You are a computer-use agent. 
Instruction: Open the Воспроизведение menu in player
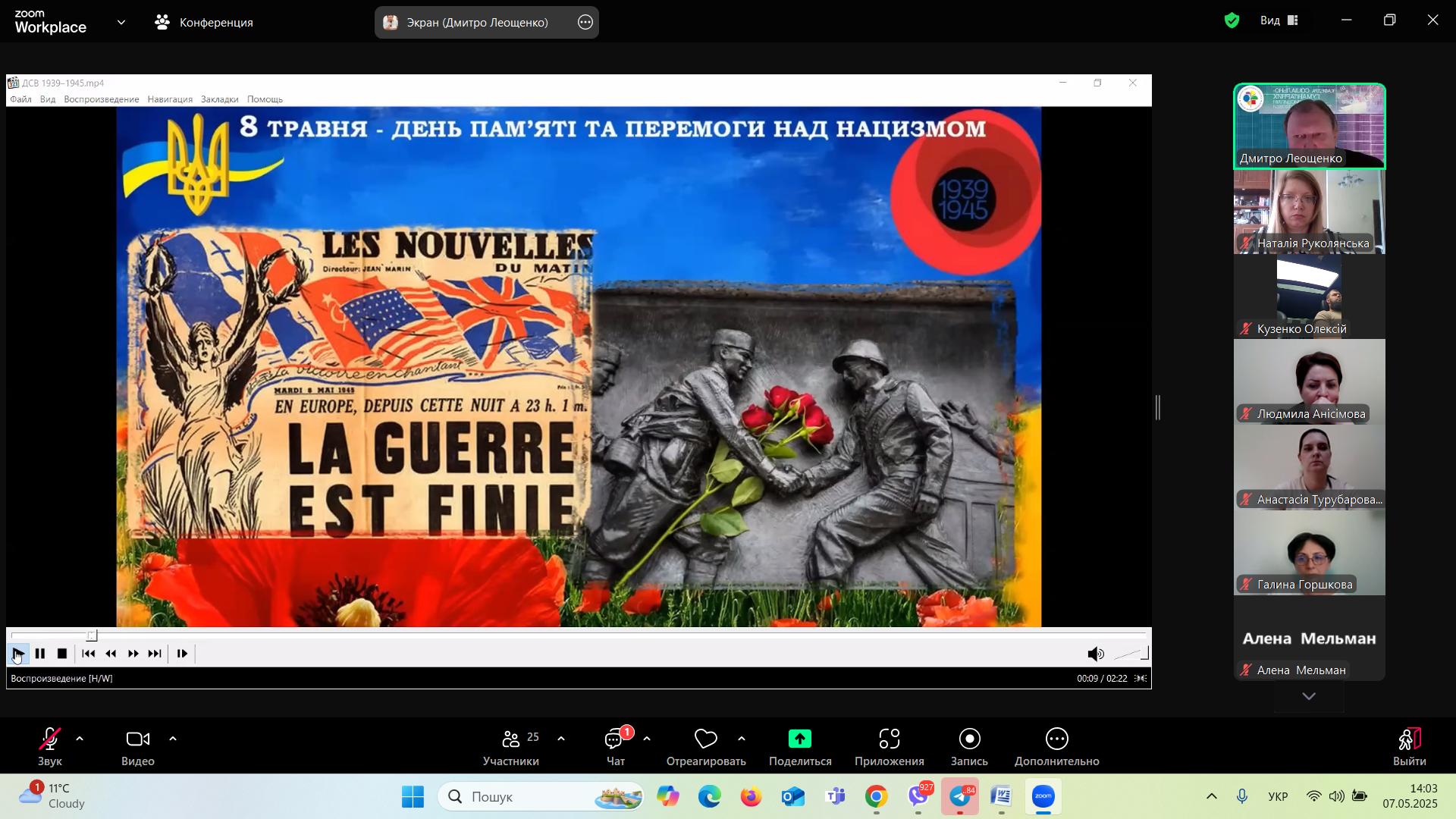pyautogui.click(x=101, y=99)
